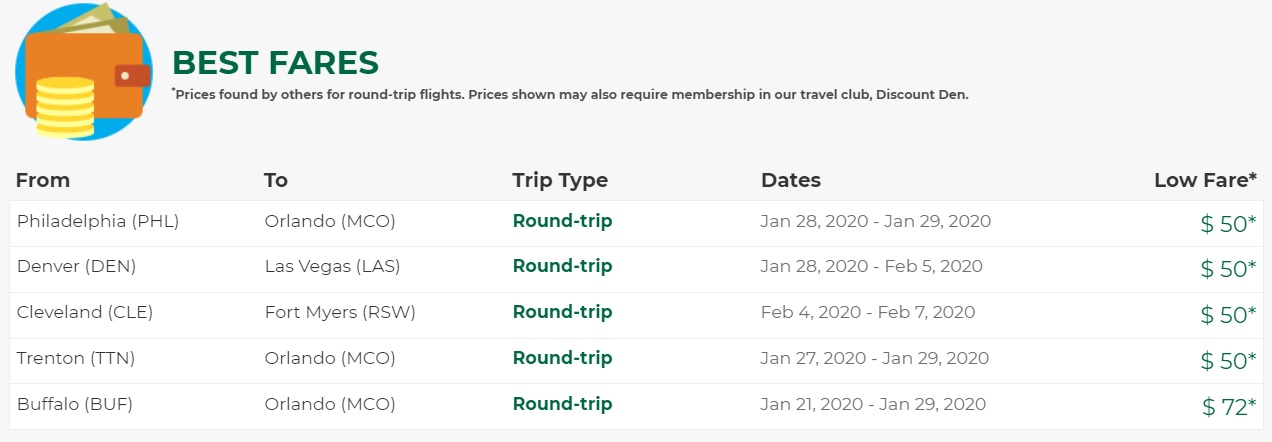Open the Denver to Las Vegas Round-trip link
The image size is (1272, 442).
click(562, 266)
